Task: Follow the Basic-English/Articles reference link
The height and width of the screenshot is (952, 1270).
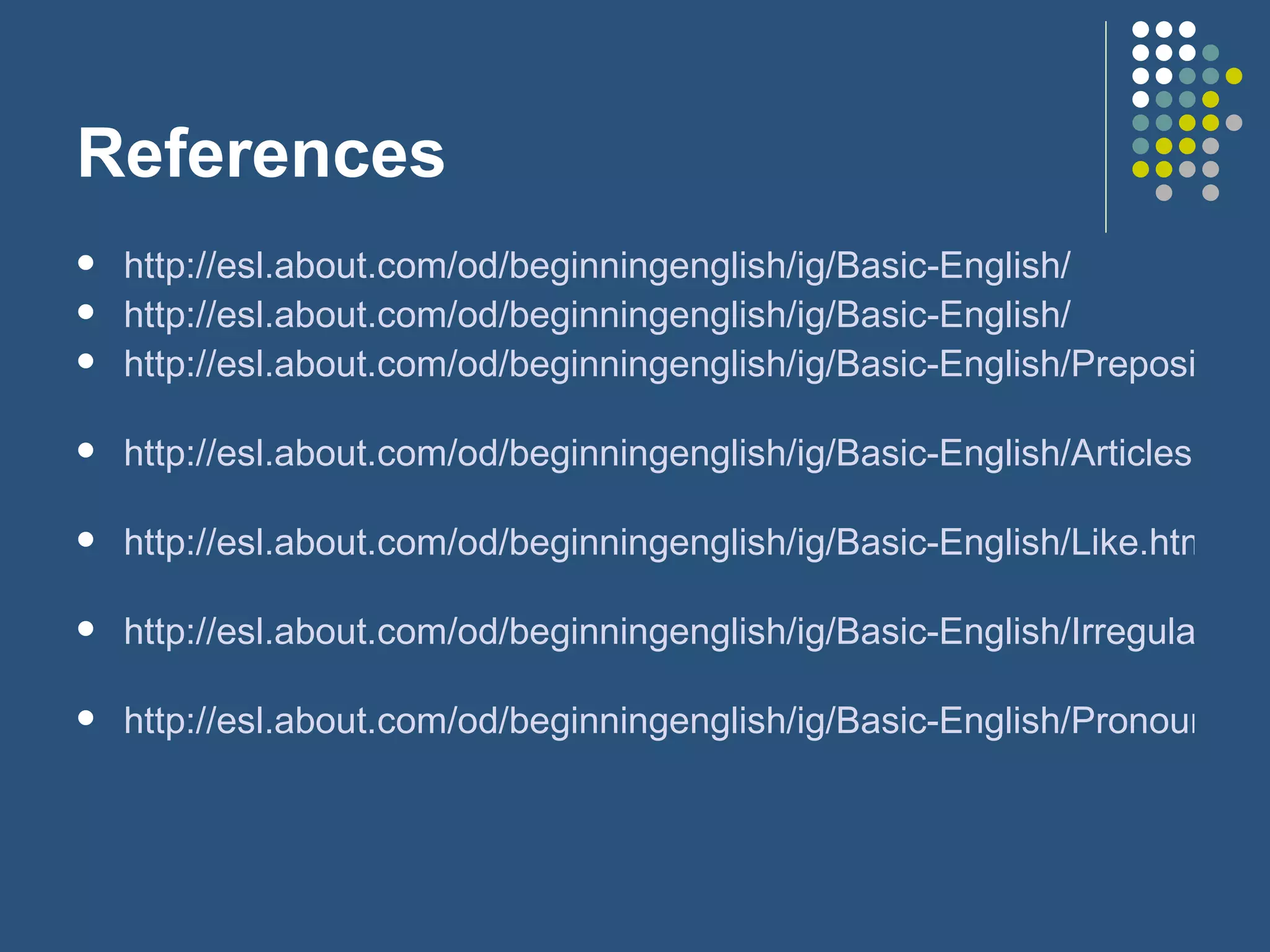Action: click(657, 453)
